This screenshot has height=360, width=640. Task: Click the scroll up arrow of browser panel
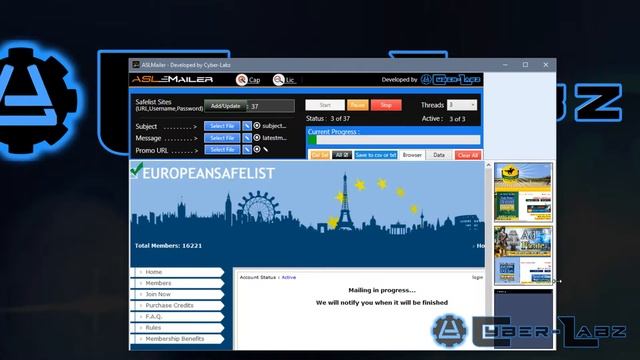pyautogui.click(x=489, y=165)
